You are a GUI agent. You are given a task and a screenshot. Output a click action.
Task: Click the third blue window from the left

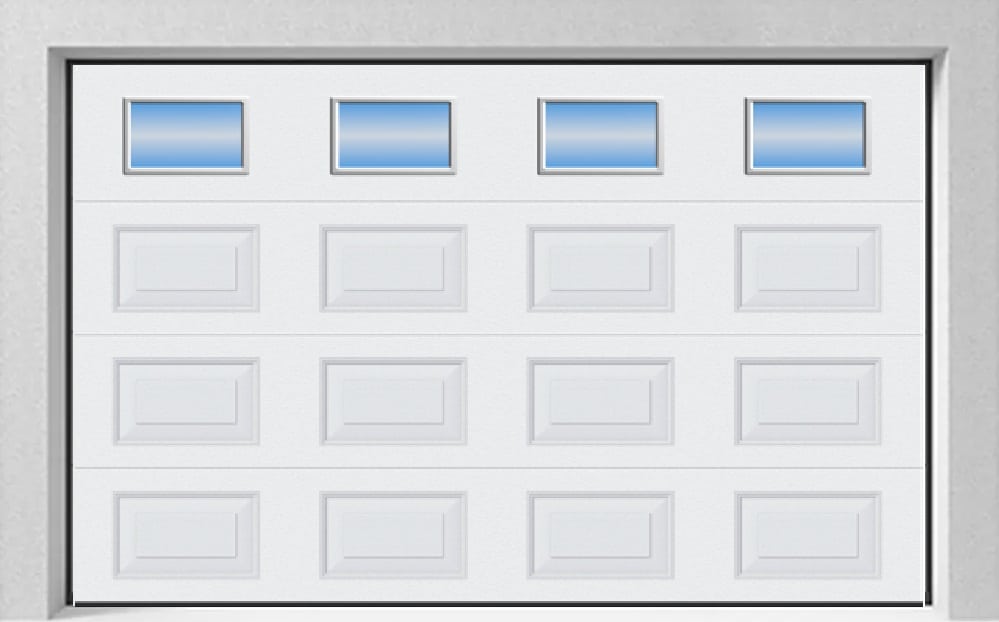click(x=601, y=136)
